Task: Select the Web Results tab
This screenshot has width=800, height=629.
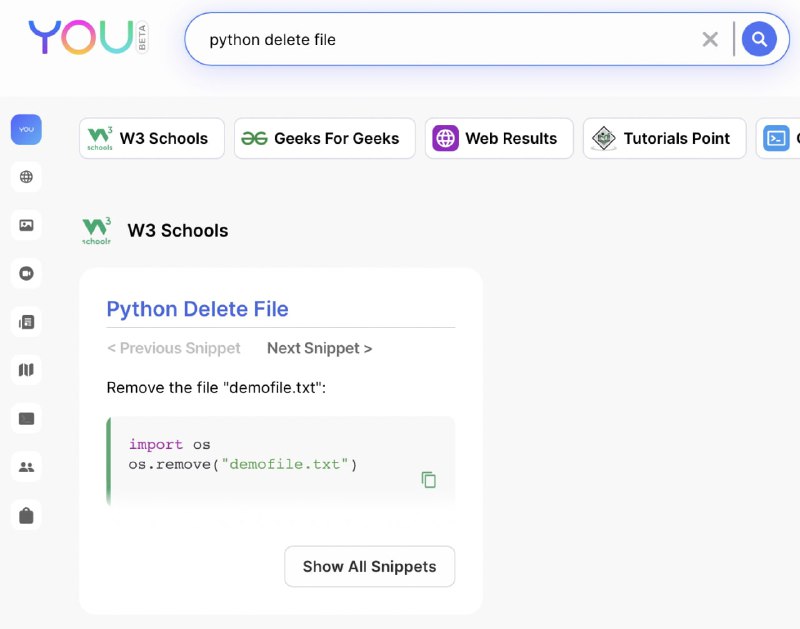Action: click(x=499, y=138)
